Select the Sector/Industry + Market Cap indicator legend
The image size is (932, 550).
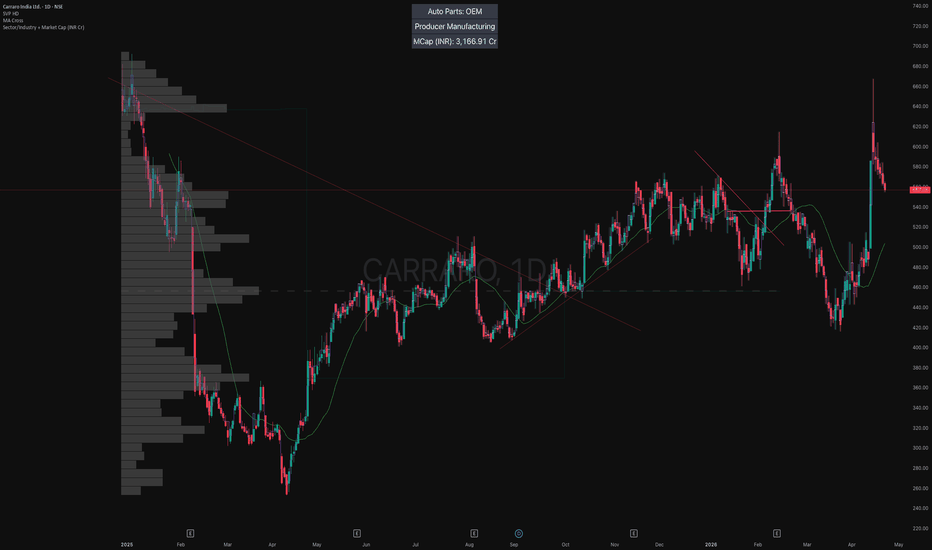click(43, 27)
